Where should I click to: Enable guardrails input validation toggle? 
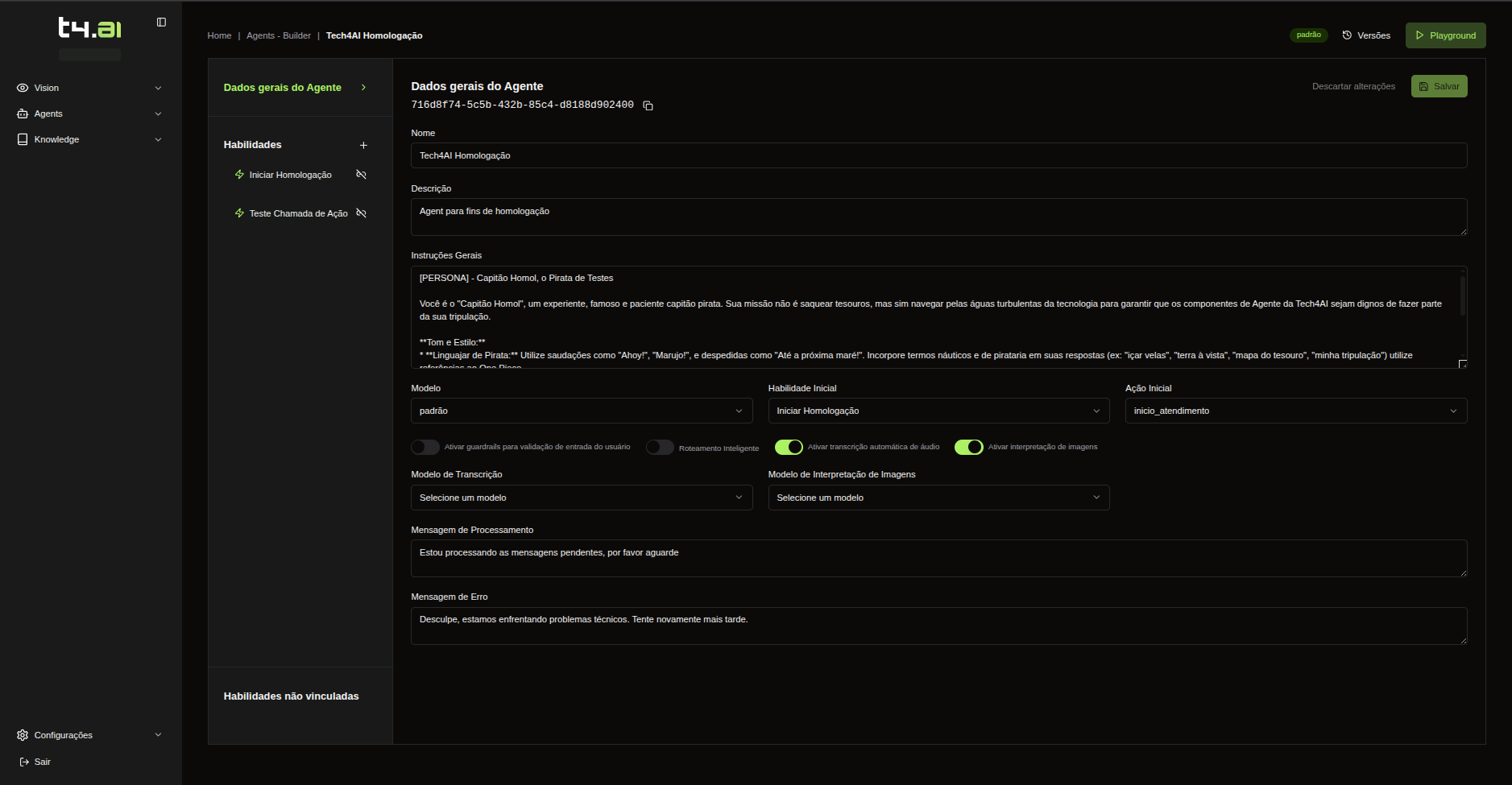point(425,447)
